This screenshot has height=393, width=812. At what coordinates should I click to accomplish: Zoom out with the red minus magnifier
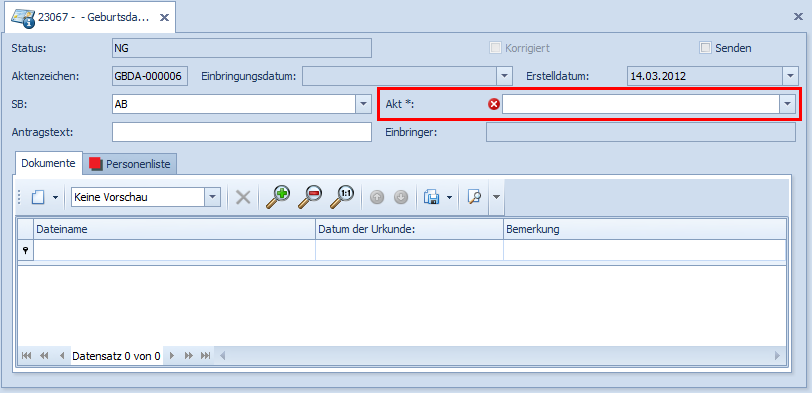(x=310, y=197)
